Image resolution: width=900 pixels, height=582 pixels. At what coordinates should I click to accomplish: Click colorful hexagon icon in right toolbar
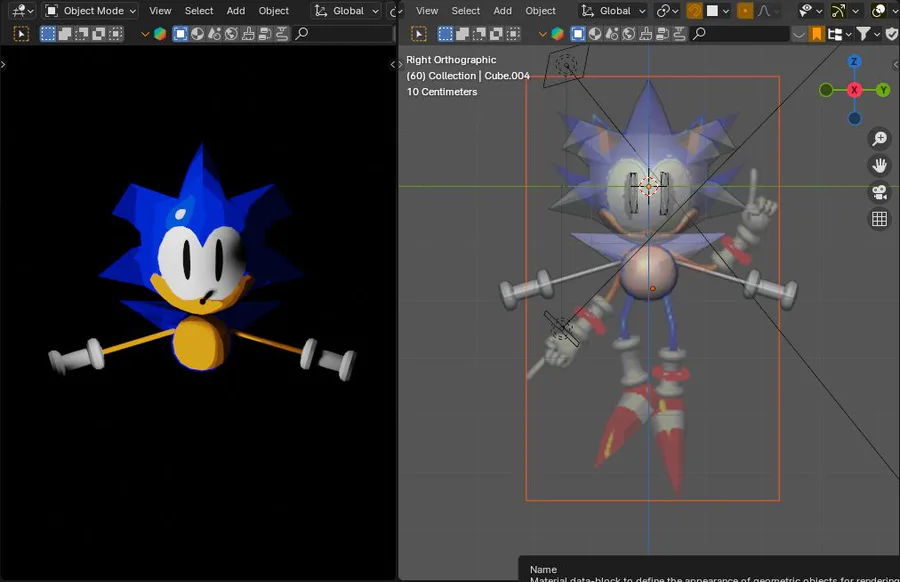[x=557, y=34]
